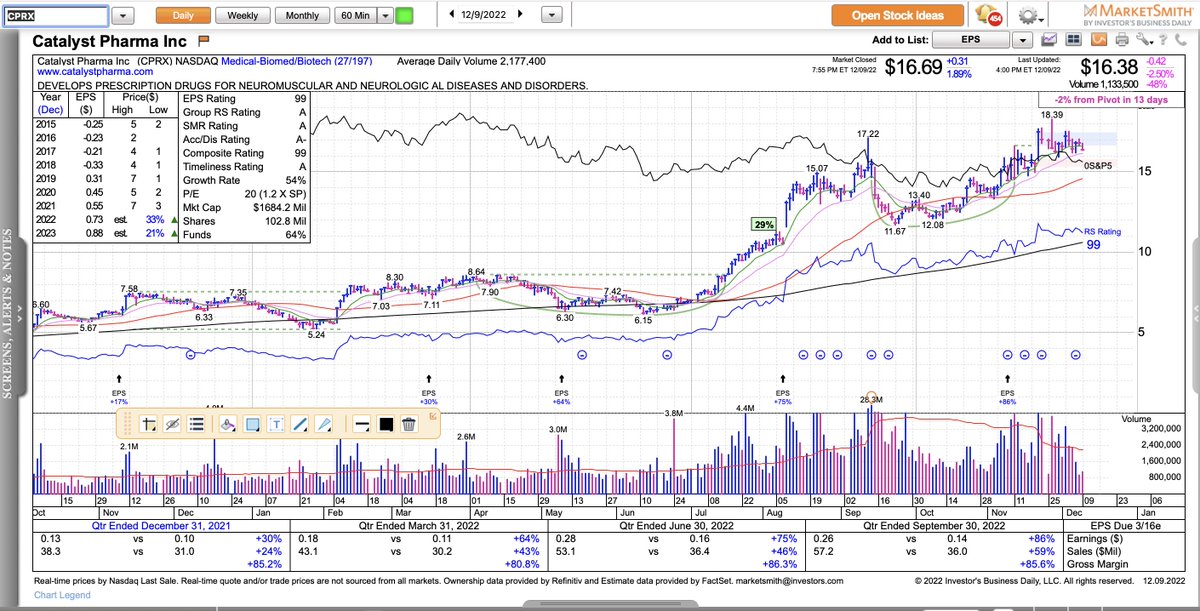The height and width of the screenshot is (611, 1200).
Task: Click the chart view icon next to EPS list
Action: pos(1050,41)
